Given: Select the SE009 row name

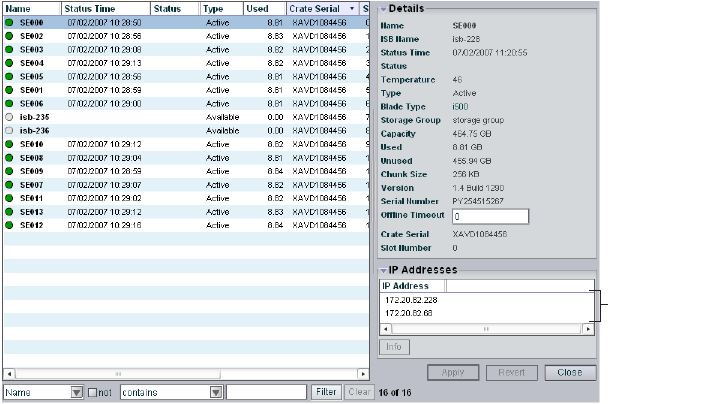Looking at the screenshot, I should click(32, 171).
